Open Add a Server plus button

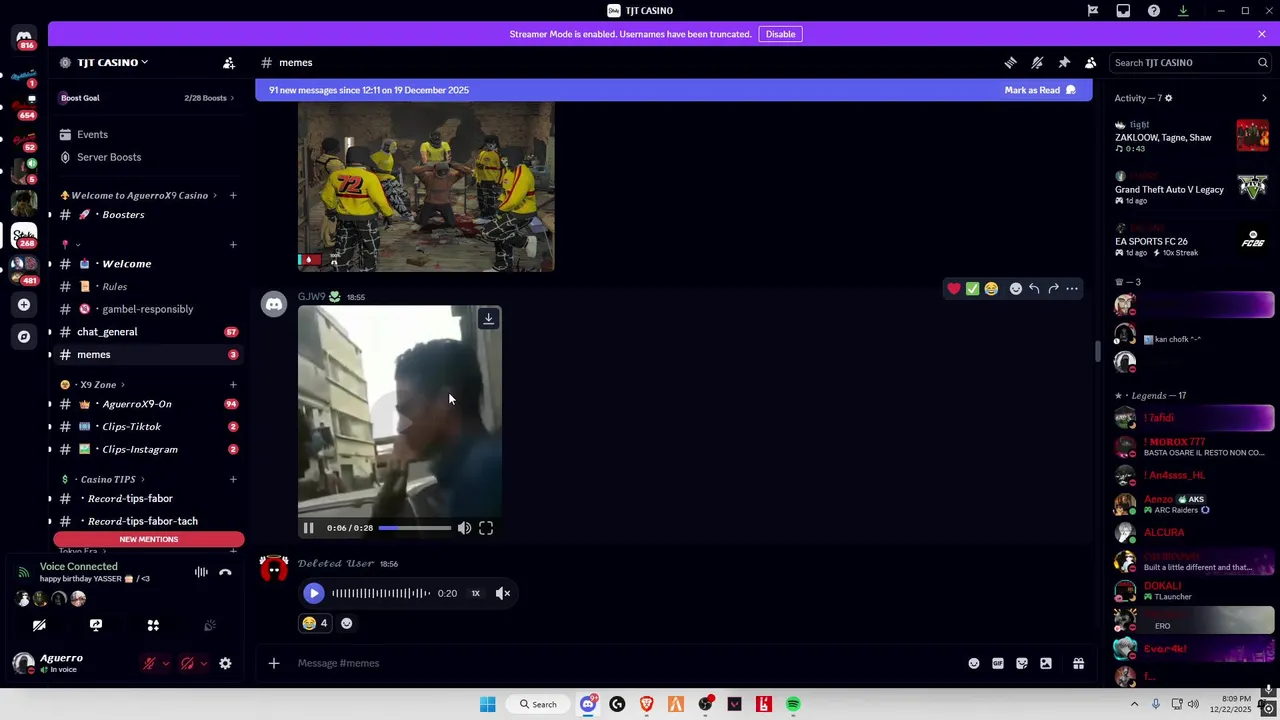point(24,305)
